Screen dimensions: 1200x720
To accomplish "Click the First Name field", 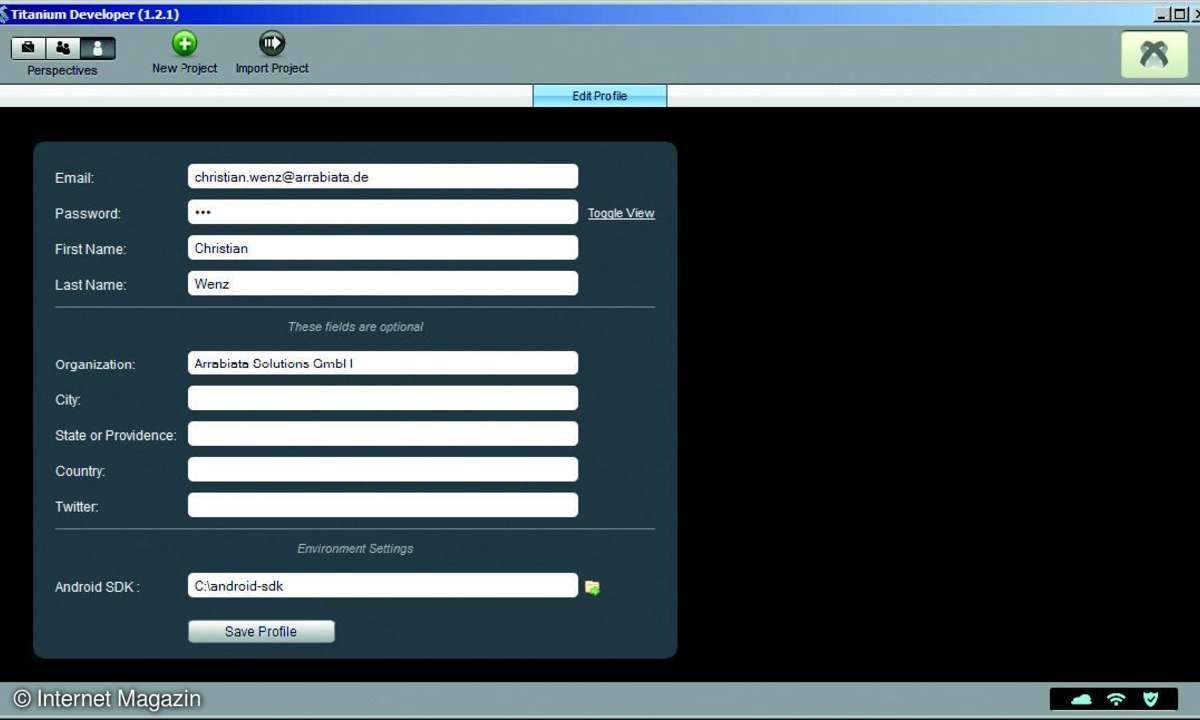I will point(383,248).
